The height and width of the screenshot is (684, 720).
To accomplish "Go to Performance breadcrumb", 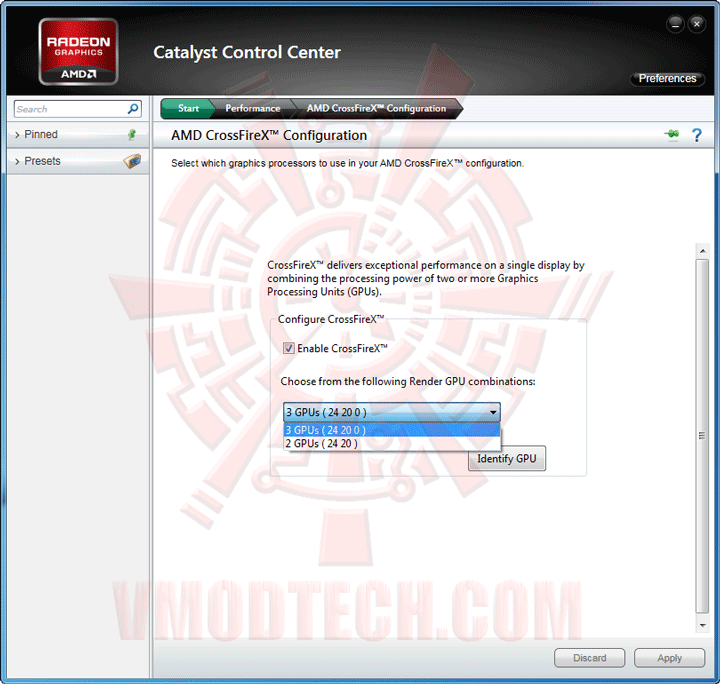I will click(x=253, y=108).
